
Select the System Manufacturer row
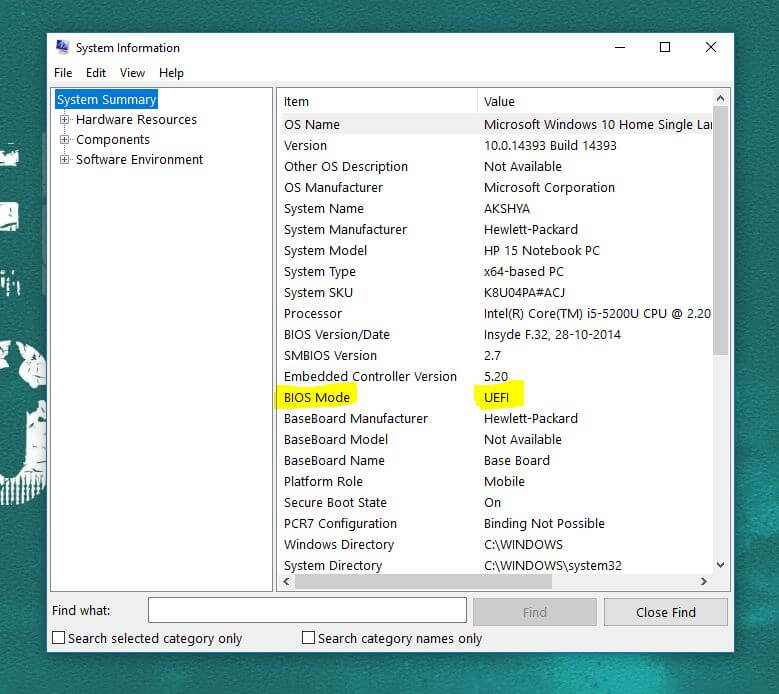tap(495, 230)
